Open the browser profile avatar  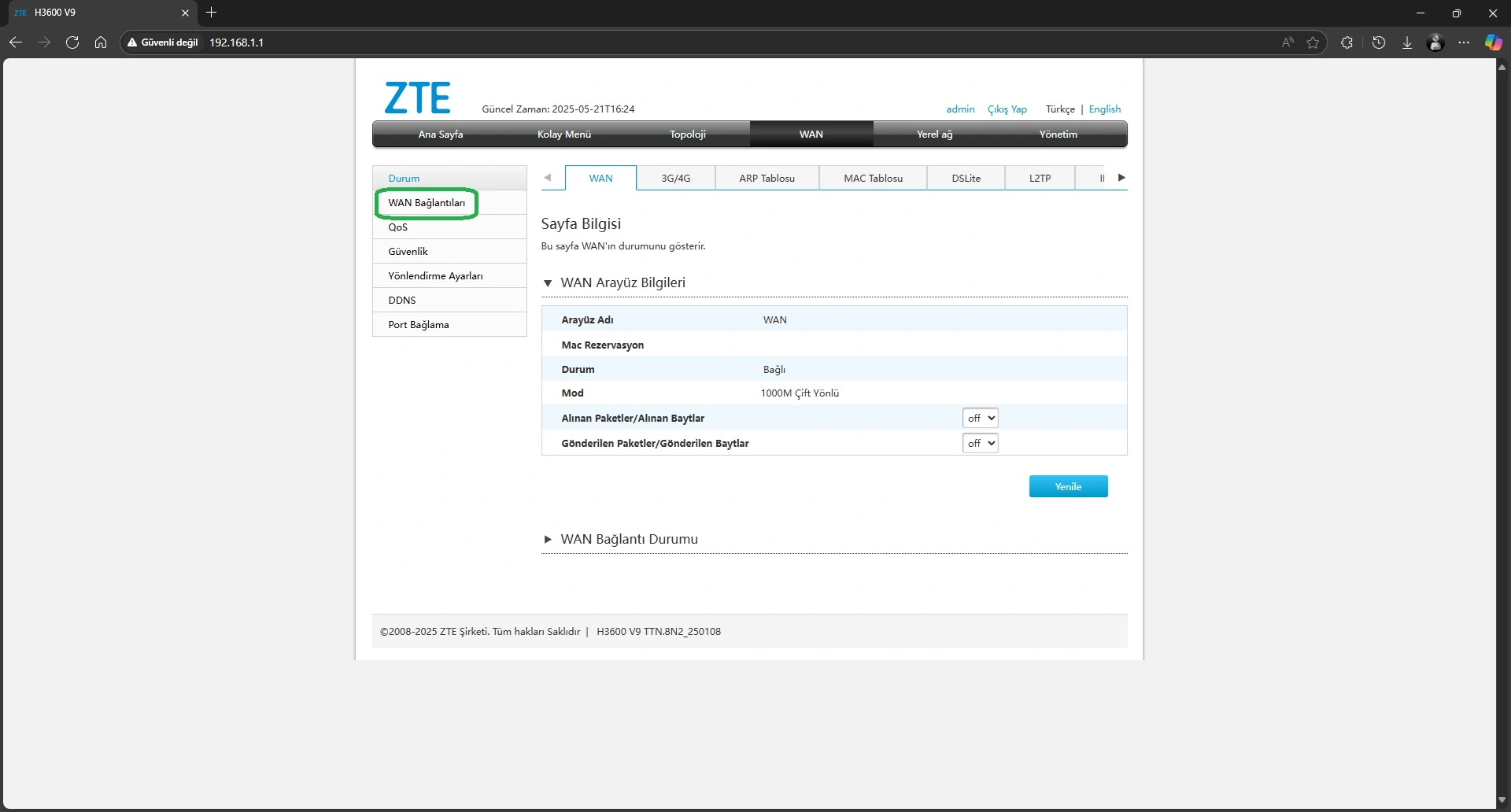1435,42
